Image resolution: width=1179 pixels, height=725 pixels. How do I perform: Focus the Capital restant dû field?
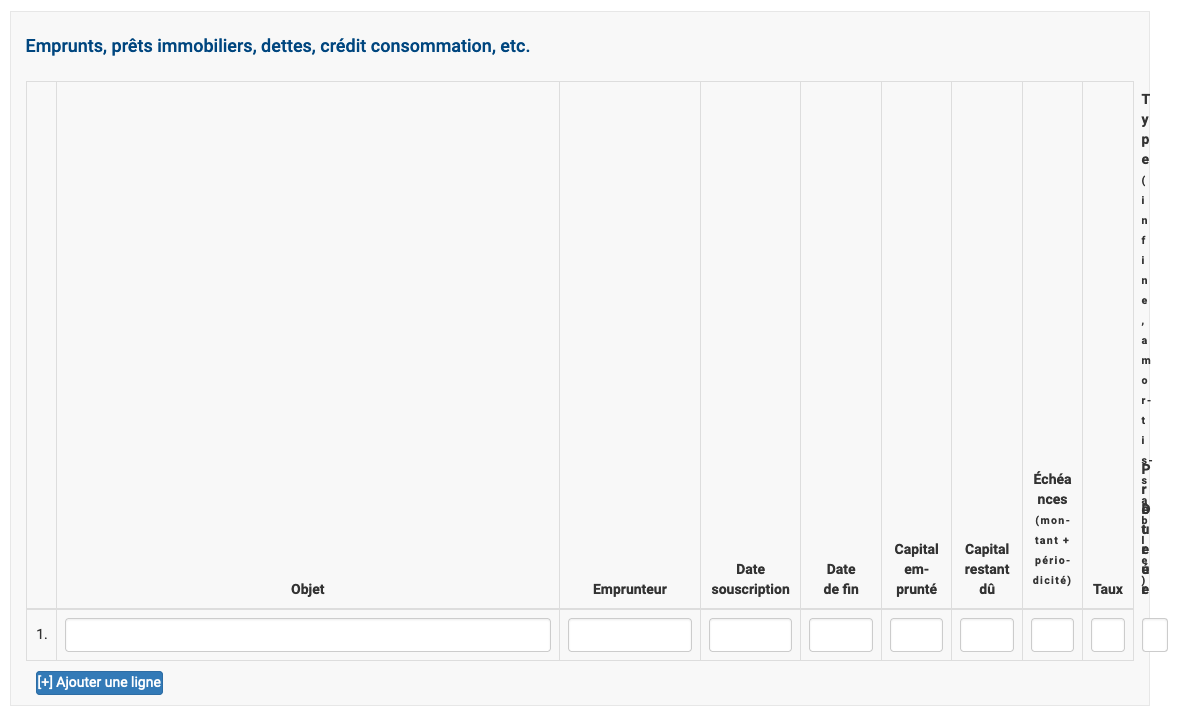tap(987, 635)
